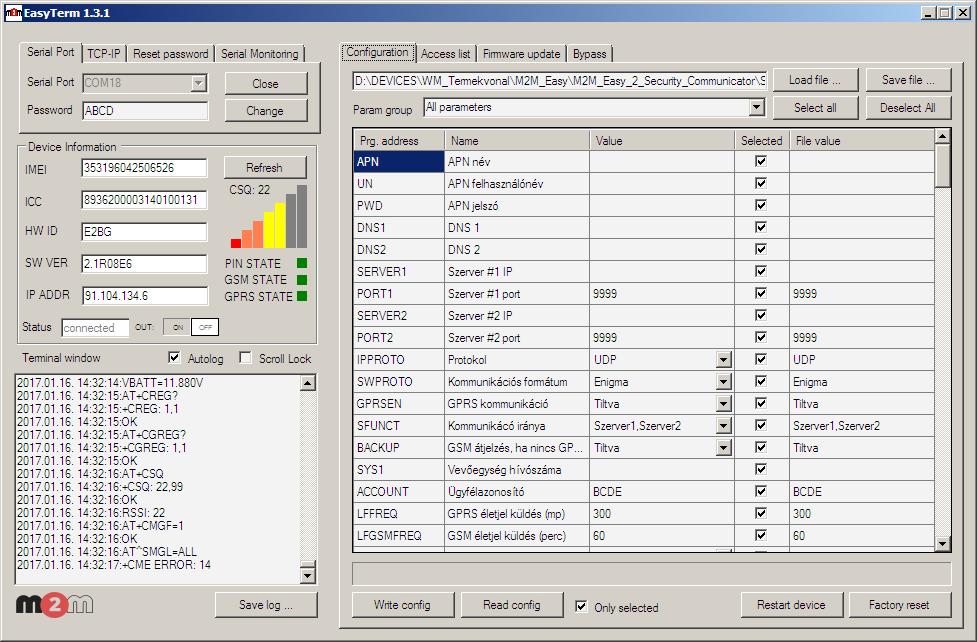Viewport: 977px width, 642px height.
Task: Switch to the TCP-IP tab
Action: (x=103, y=54)
